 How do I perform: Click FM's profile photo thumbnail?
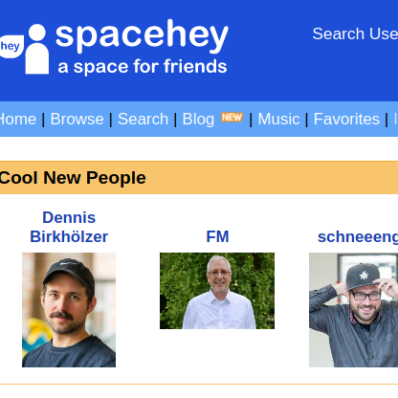(217, 291)
